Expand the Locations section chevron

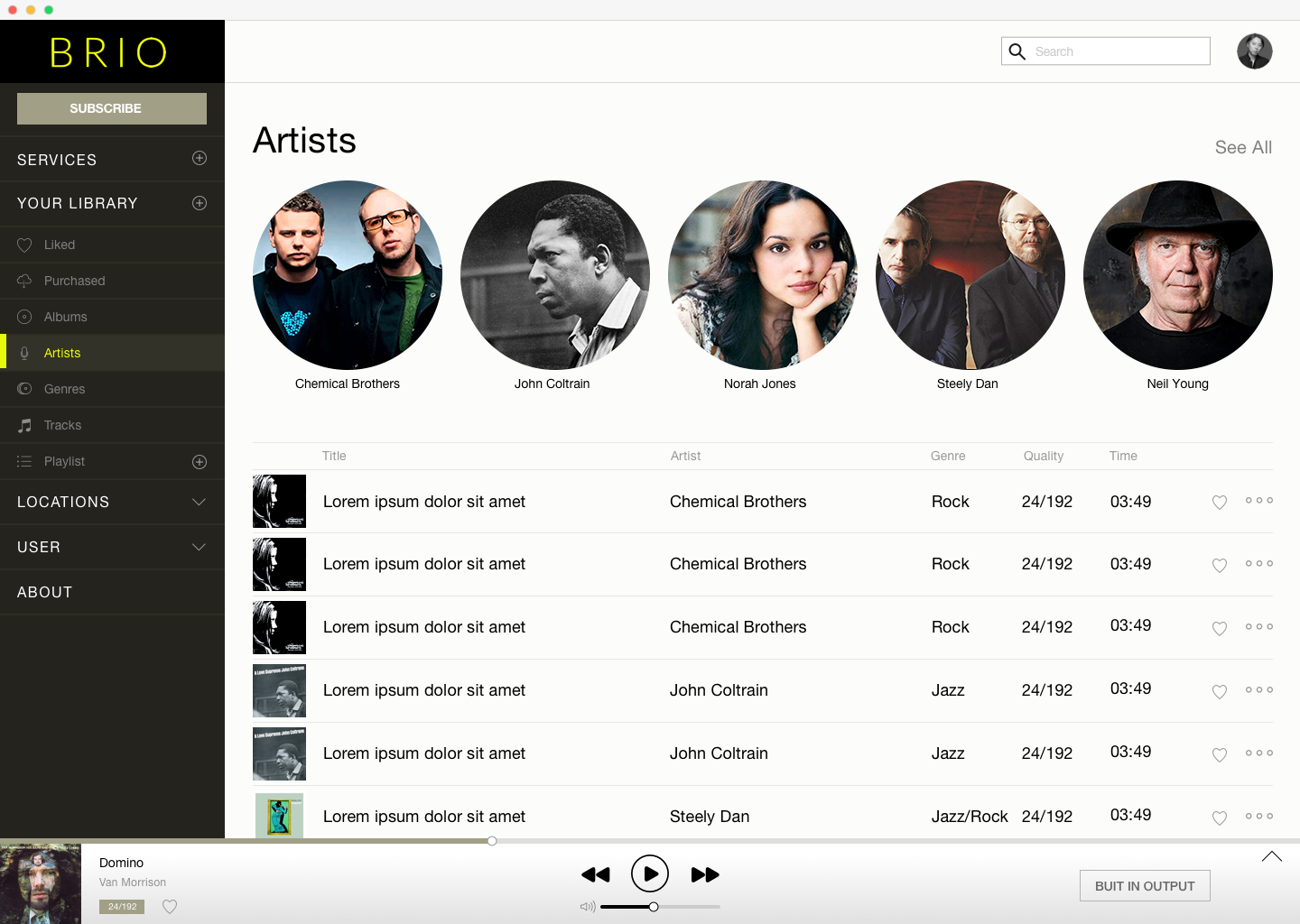pyautogui.click(x=200, y=502)
